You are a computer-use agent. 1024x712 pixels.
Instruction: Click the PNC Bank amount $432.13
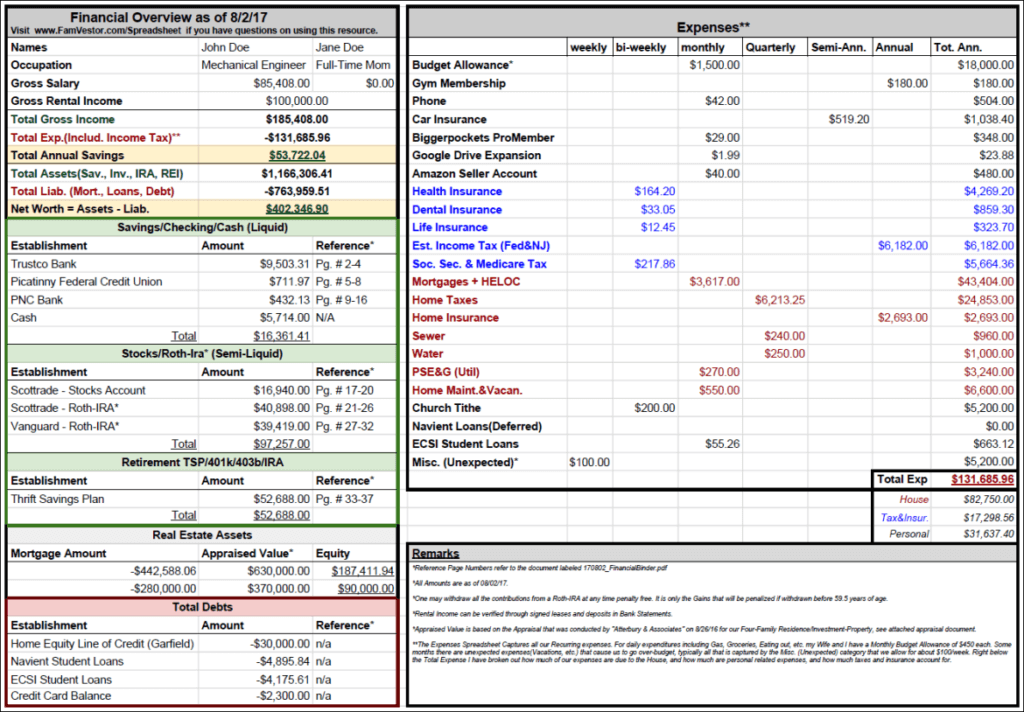(289, 300)
